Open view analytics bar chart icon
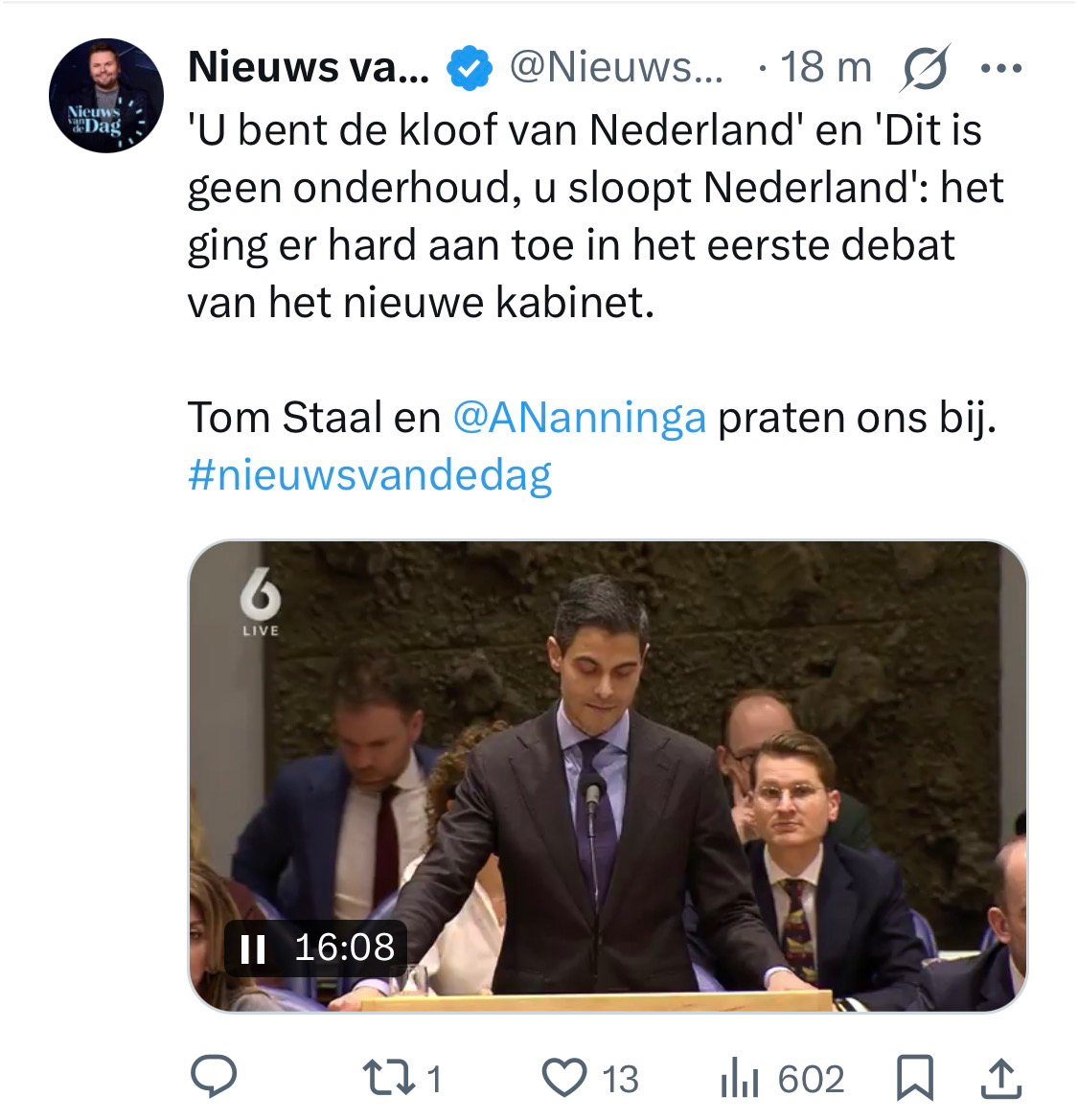Viewport: 1078px width, 1120px height. [739, 1078]
